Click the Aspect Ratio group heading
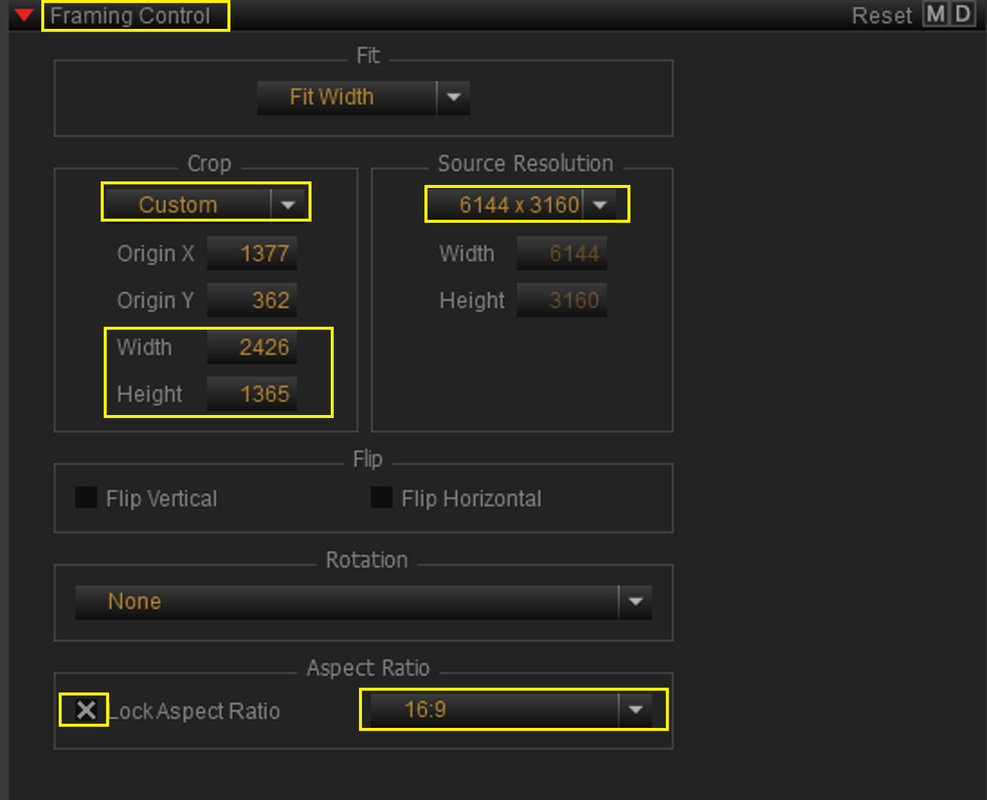The width and height of the screenshot is (987, 800). pyautogui.click(x=368, y=668)
